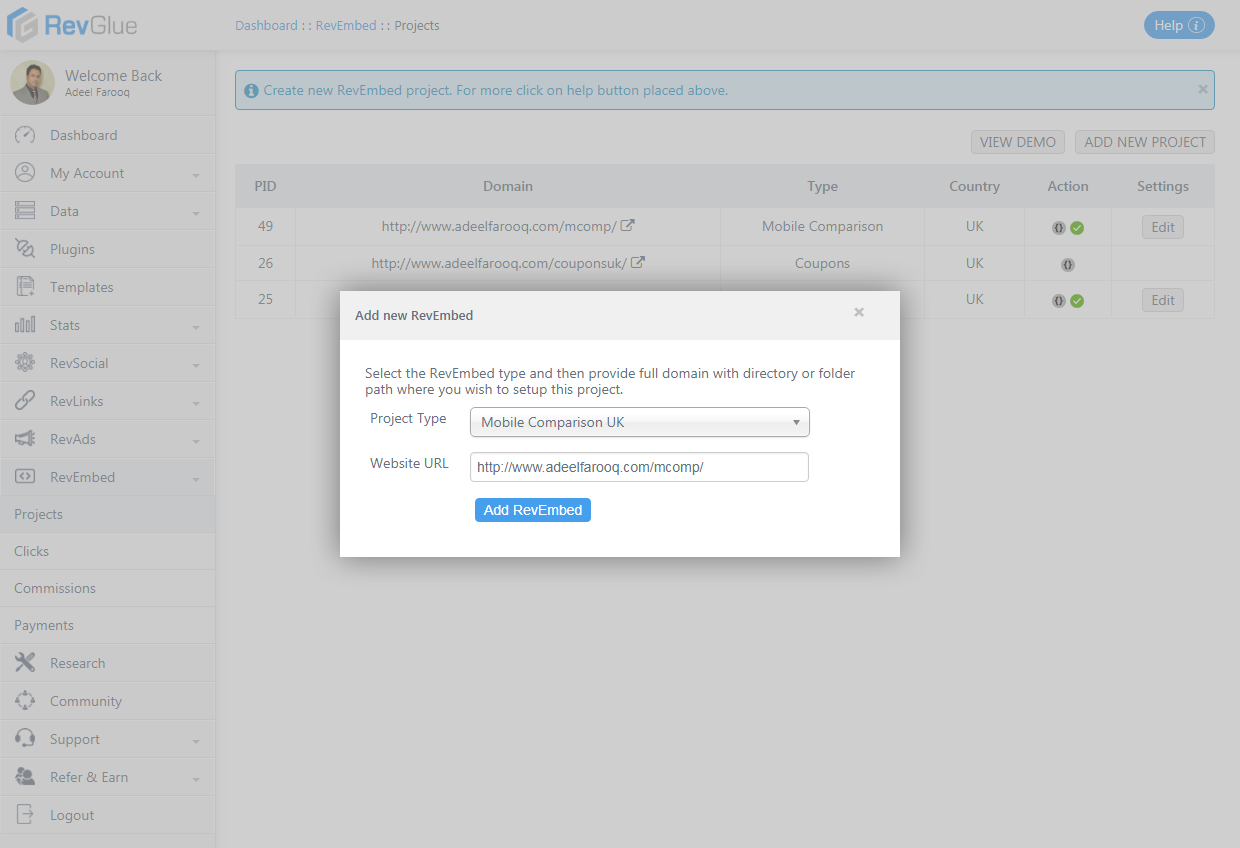Screen dimensions: 1240x848
Task: Open Commissions submenu item
Action: 107,588
